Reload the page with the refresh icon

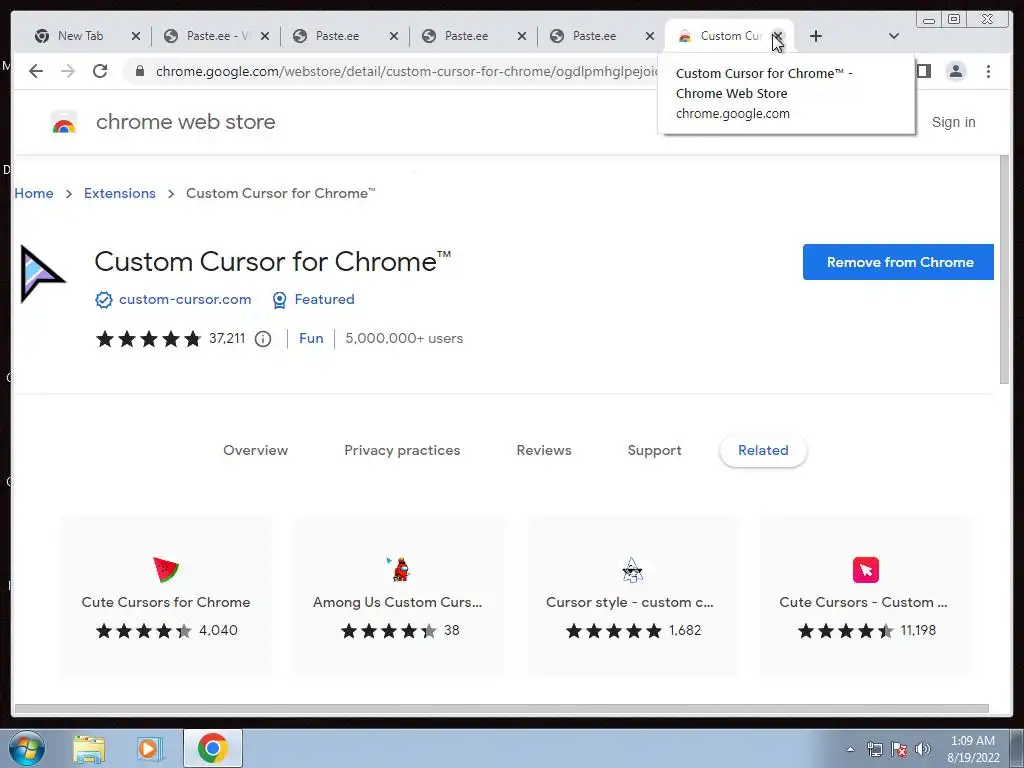coord(100,71)
